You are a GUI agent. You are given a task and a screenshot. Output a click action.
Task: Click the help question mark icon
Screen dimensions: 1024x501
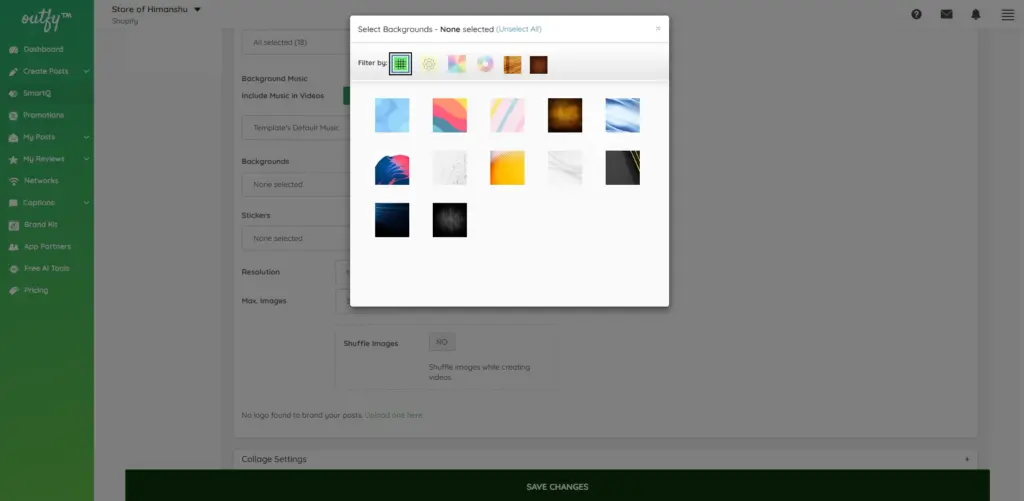tap(917, 14)
